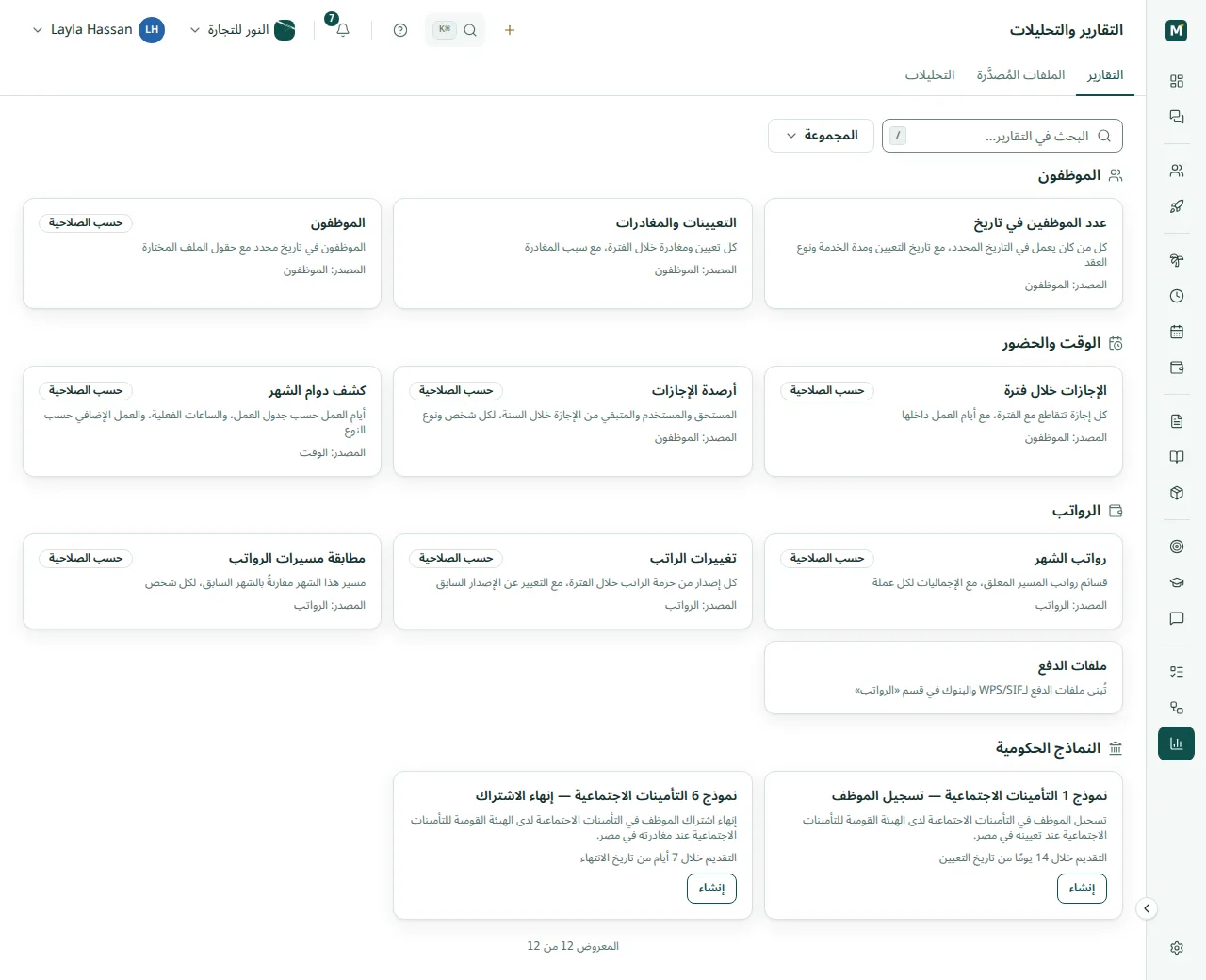Open the الإجازات خلال فترة report card
Viewport: 1206px width, 980px height.
tap(943, 421)
